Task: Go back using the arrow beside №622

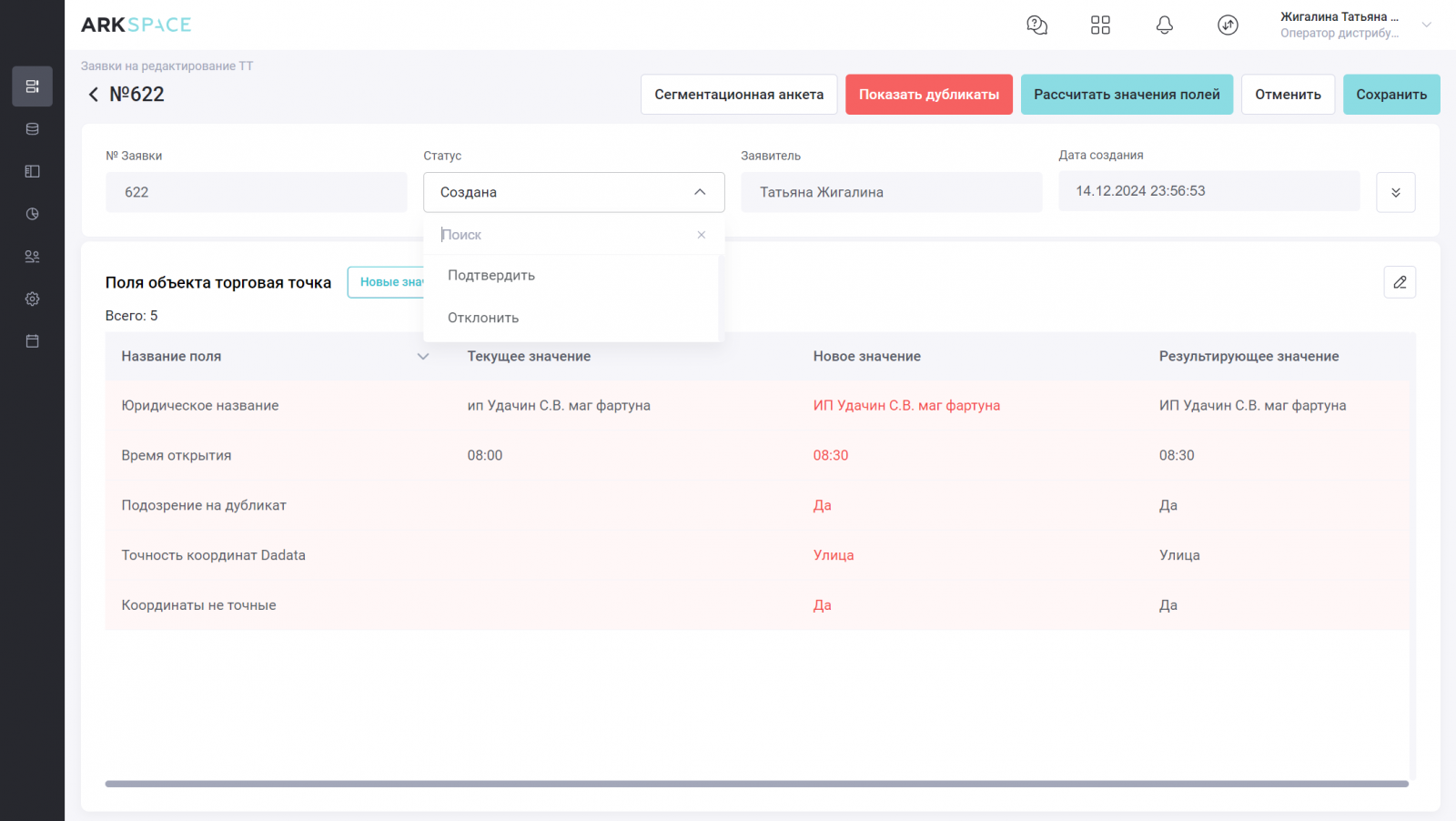Action: (x=93, y=95)
